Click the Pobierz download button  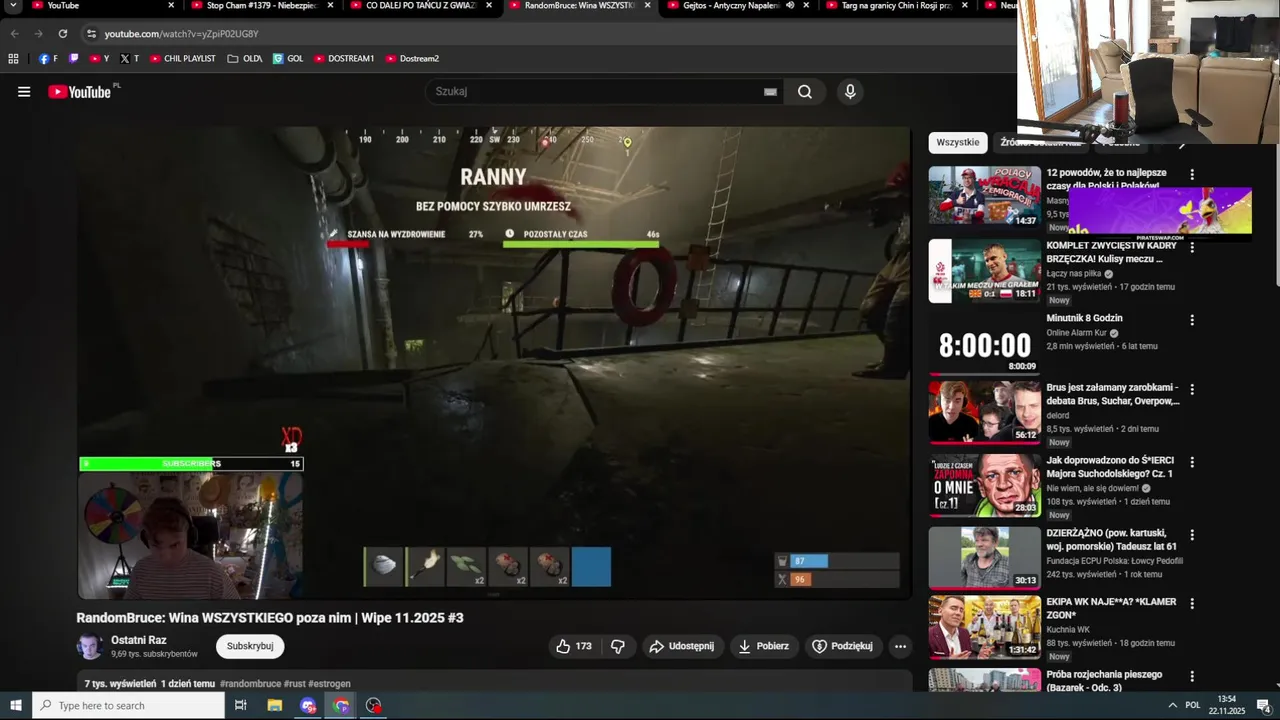point(763,646)
